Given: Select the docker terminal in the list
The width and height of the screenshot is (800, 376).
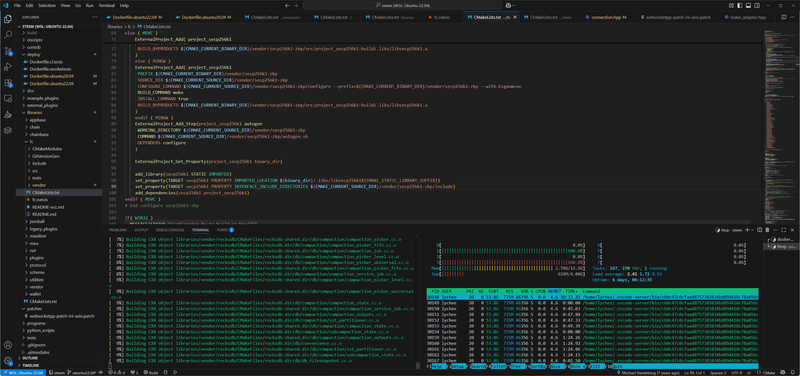Looking at the screenshot, I should [781, 239].
